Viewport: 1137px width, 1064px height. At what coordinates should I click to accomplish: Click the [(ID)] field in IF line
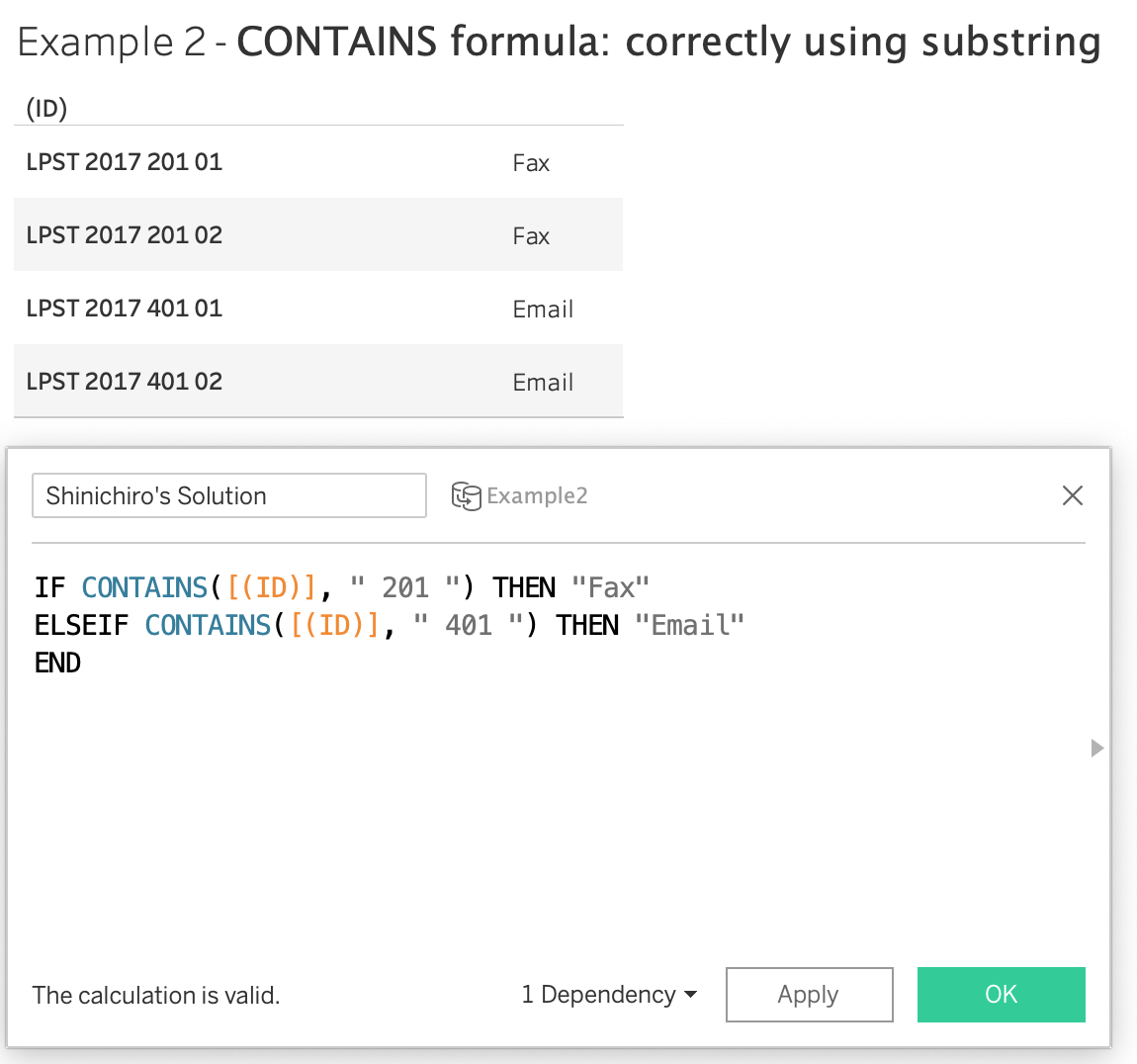click(271, 588)
